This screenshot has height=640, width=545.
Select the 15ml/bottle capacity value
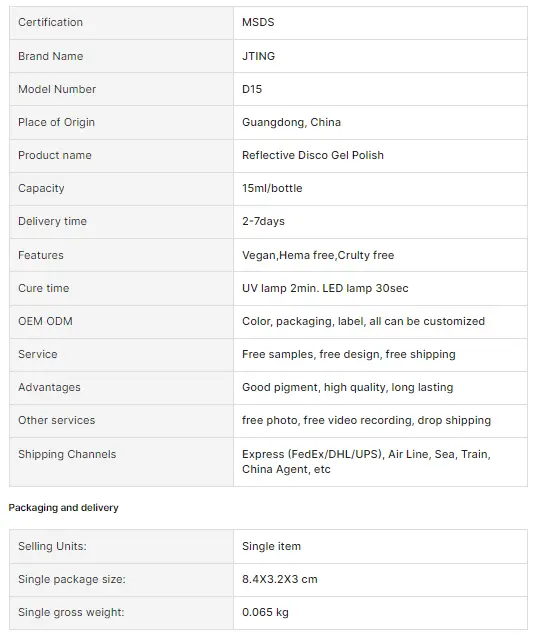tap(272, 188)
